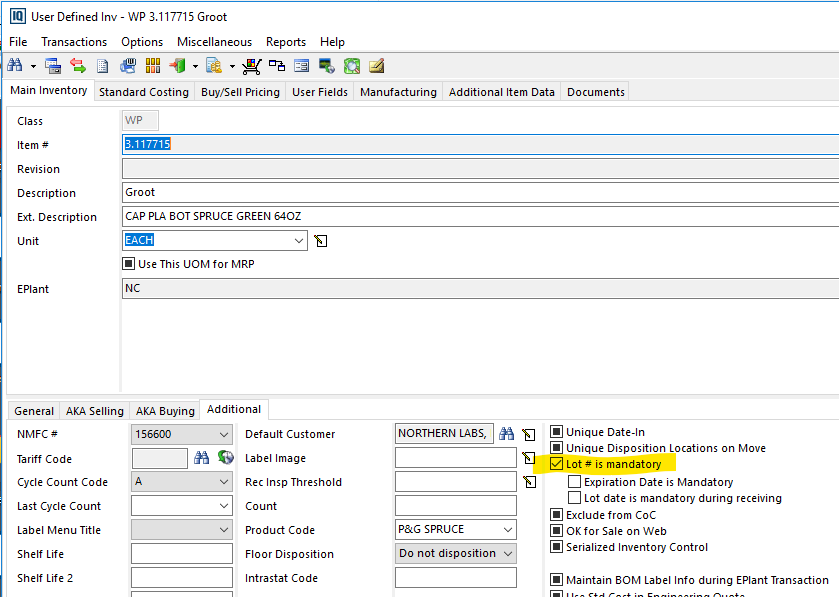
Task: Click the IQ application icon in title bar
Action: pos(18,16)
